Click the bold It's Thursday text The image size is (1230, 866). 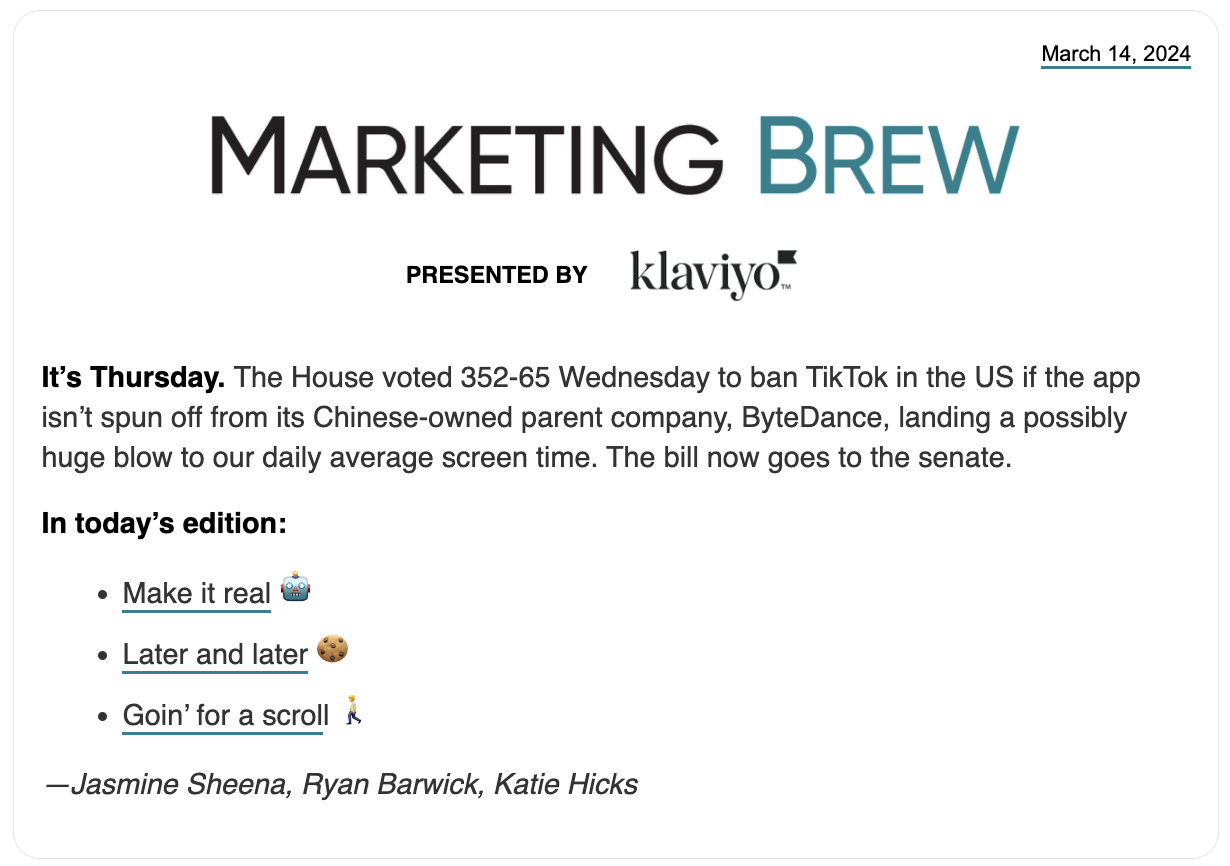(x=133, y=378)
